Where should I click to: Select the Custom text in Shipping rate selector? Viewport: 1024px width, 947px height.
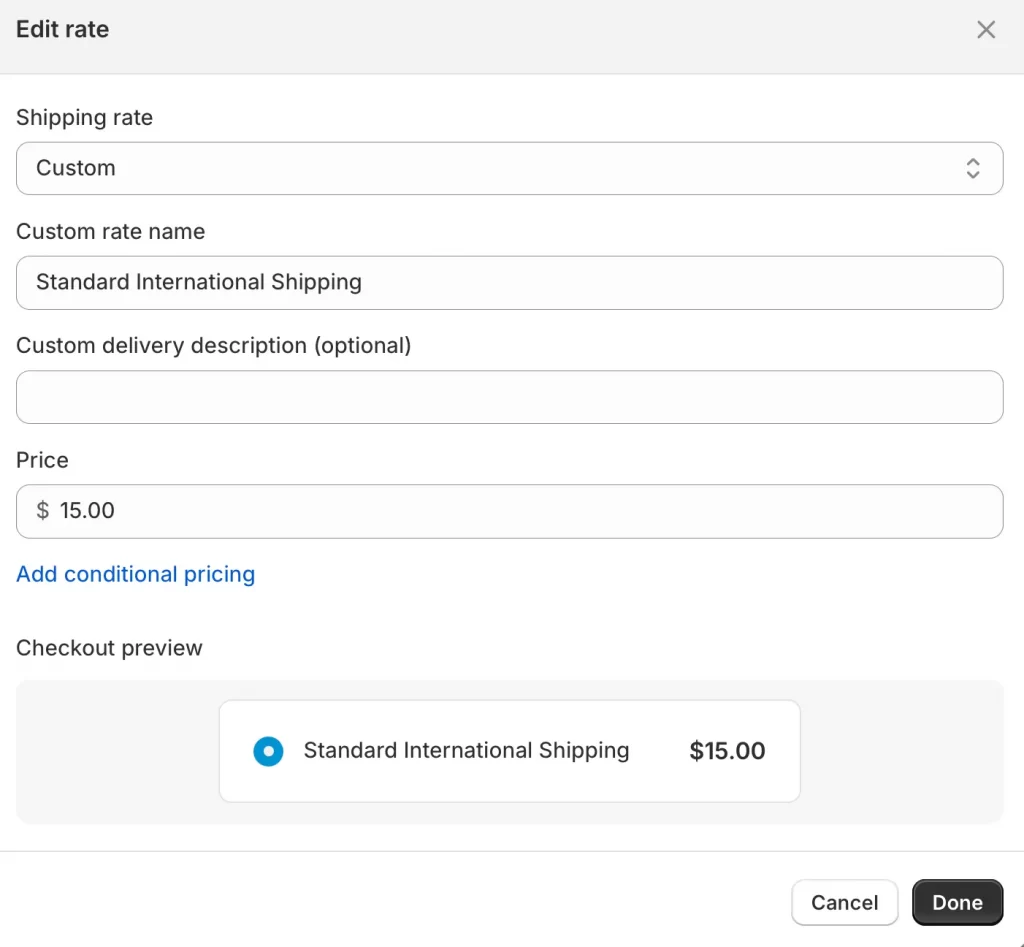[x=76, y=168]
